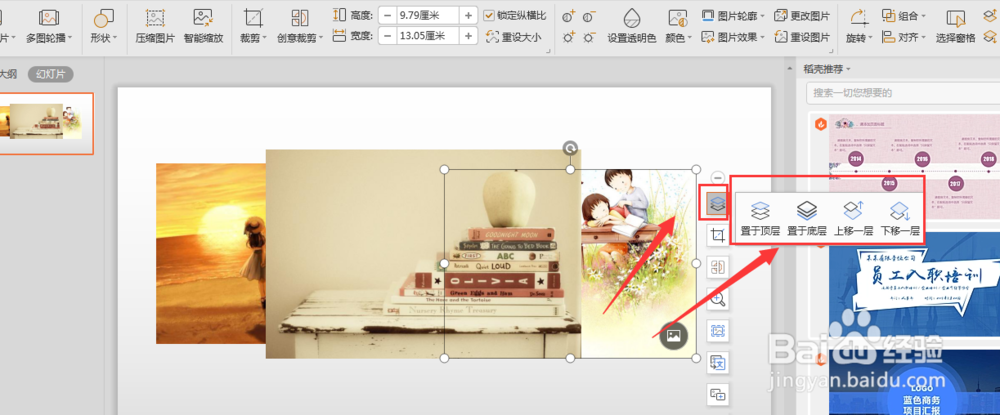
Task: Click the crop icon in floating toolbar
Action: click(717, 236)
